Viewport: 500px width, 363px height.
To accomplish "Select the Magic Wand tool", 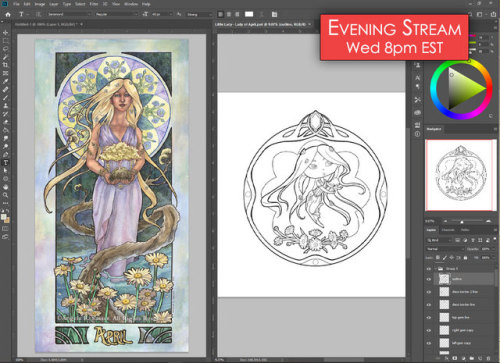I will [x=5, y=57].
